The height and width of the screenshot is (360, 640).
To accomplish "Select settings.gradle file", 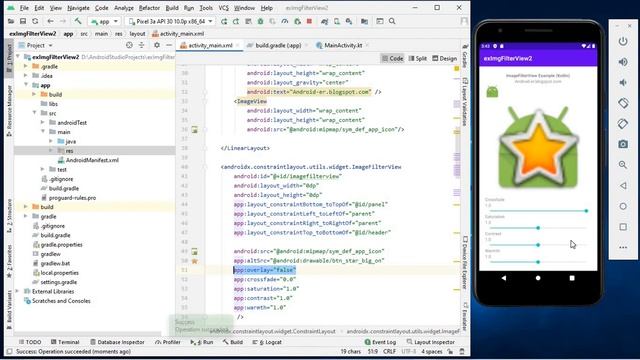I will pos(58,282).
